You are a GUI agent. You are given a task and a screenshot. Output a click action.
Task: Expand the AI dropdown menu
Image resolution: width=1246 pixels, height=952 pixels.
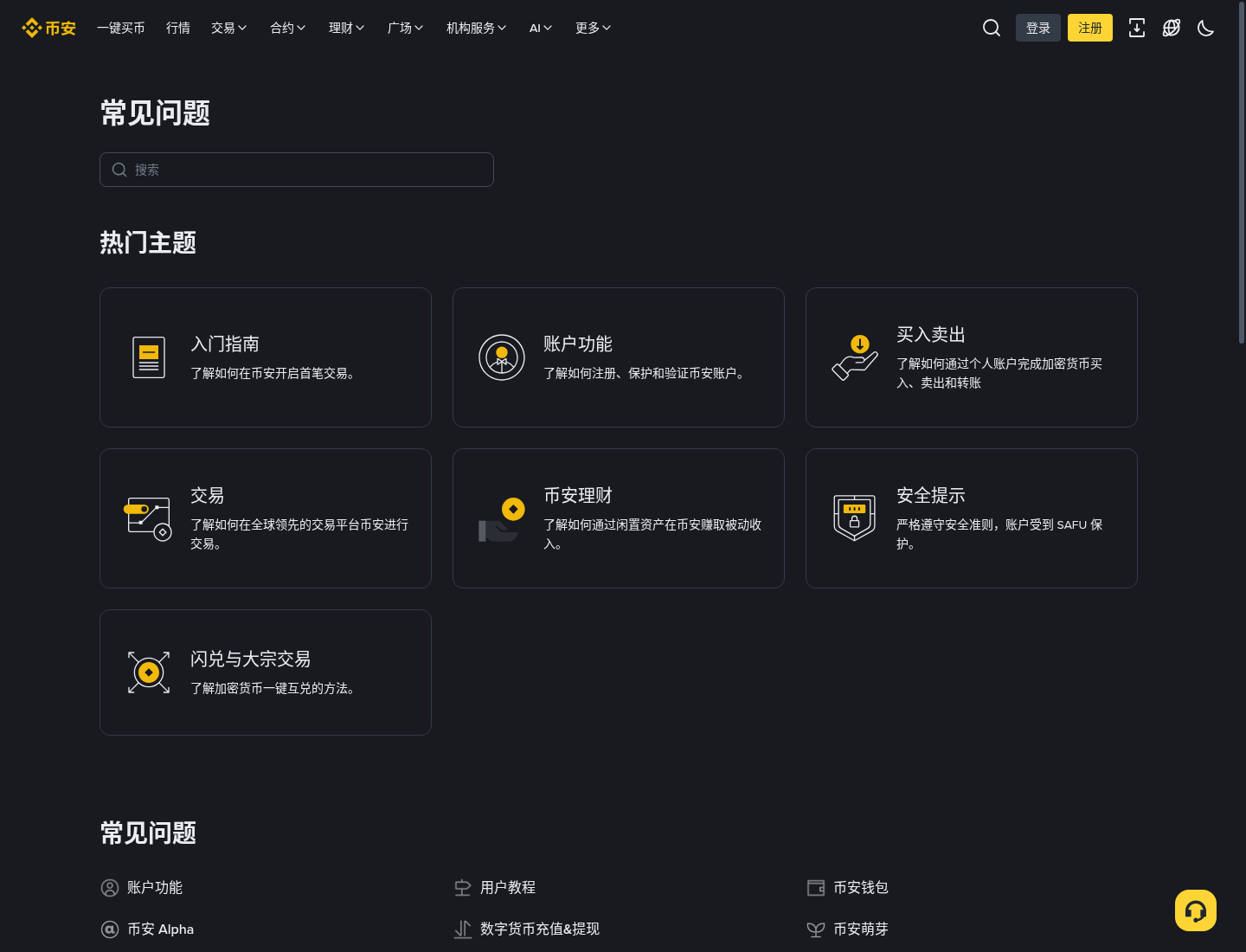coord(541,28)
